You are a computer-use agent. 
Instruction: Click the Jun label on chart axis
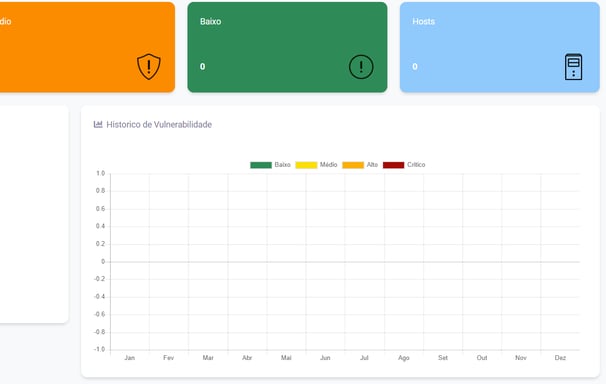(x=325, y=358)
